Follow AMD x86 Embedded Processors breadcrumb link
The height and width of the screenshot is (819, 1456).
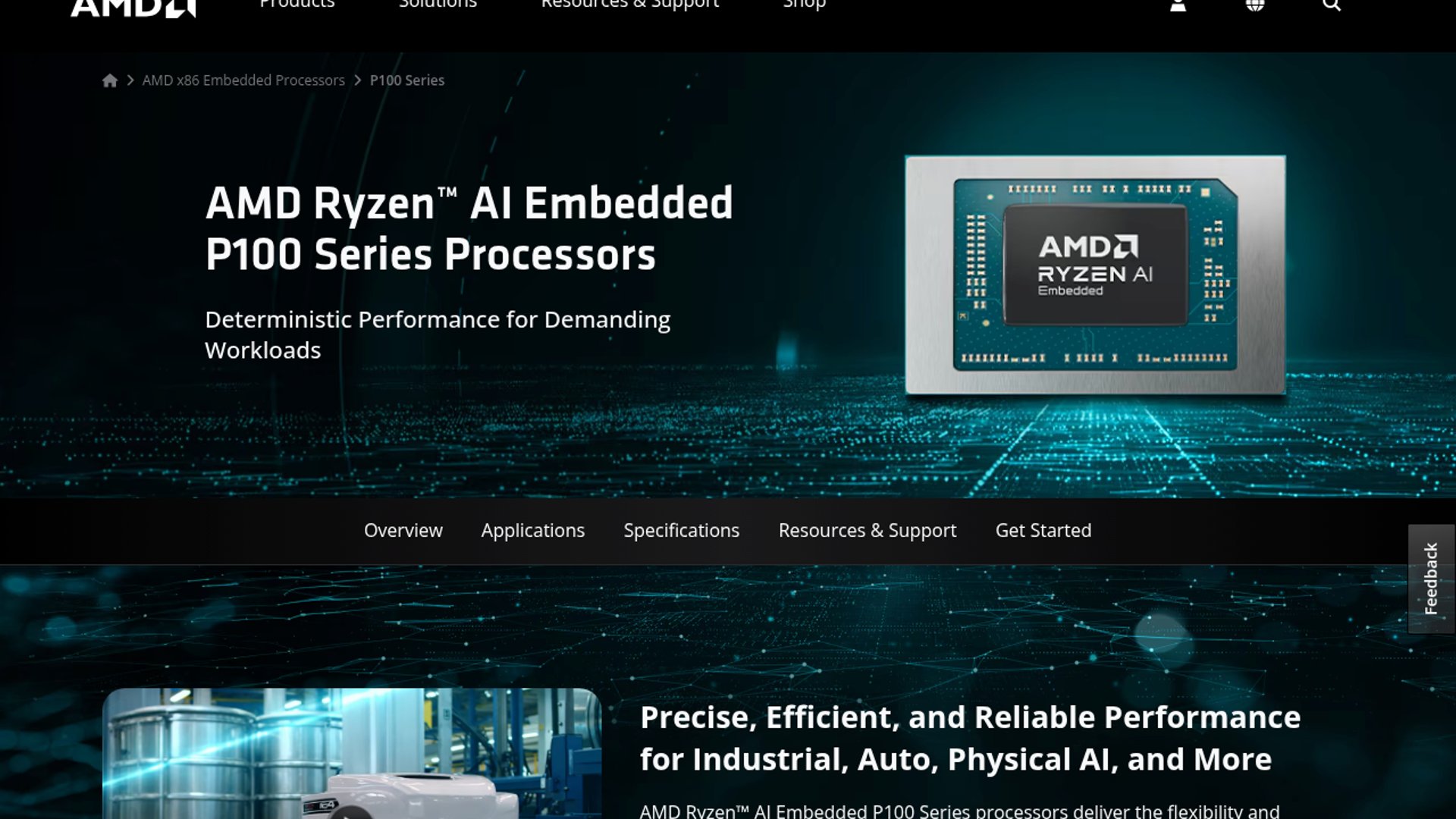(x=243, y=80)
